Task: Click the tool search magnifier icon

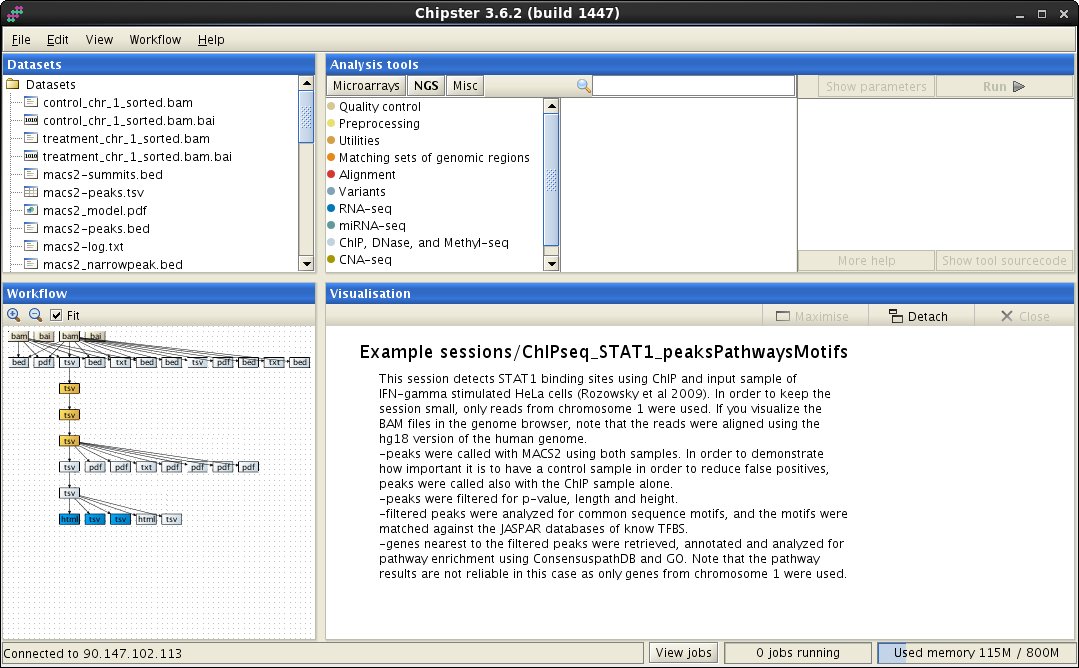Action: click(x=584, y=86)
